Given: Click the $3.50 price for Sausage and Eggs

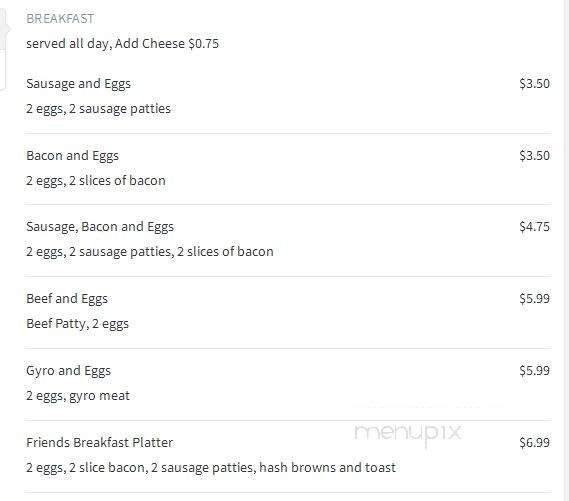Looking at the screenshot, I should coord(534,84).
